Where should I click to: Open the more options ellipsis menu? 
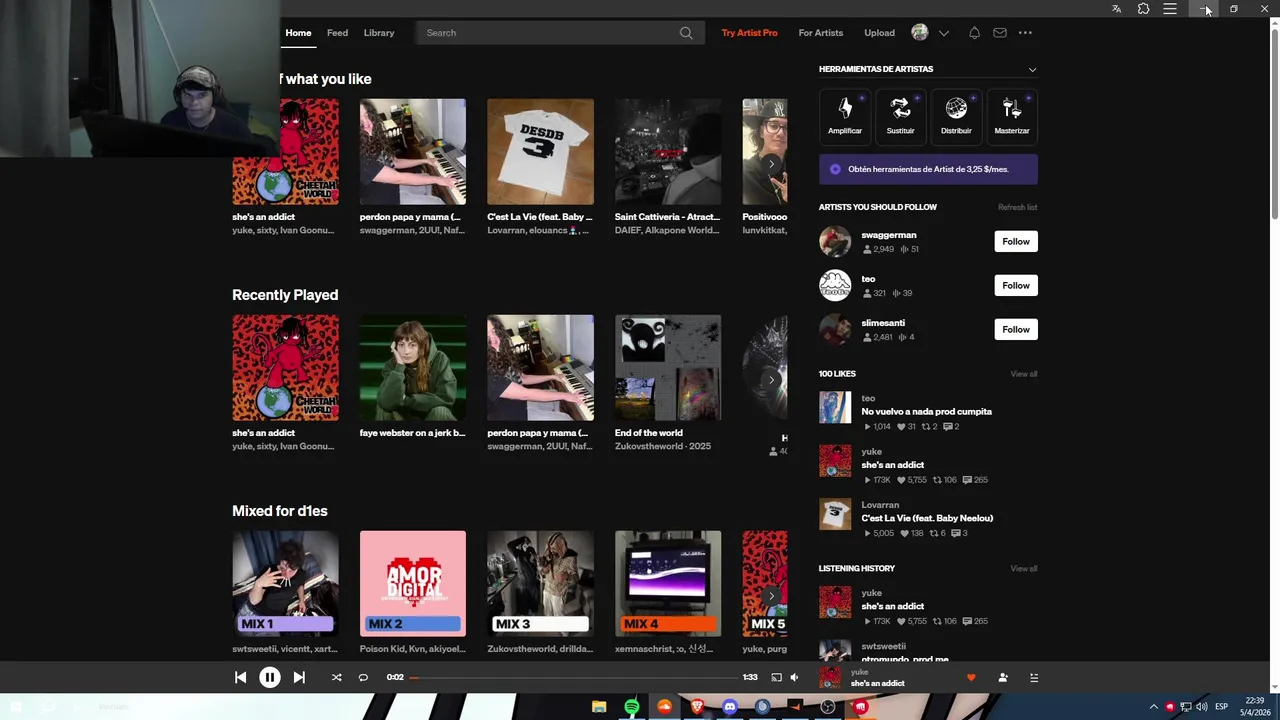pos(1025,33)
